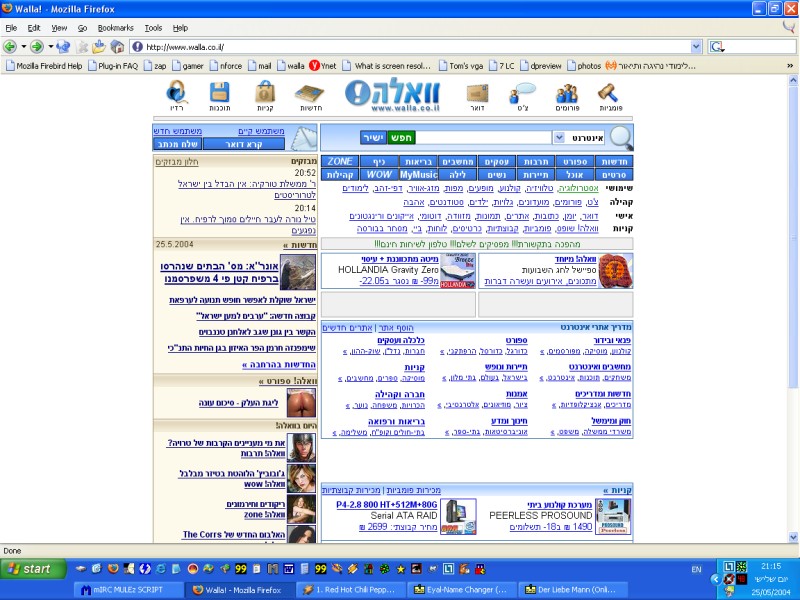
Task: Click the Walla logo at the page top
Action: point(392,95)
